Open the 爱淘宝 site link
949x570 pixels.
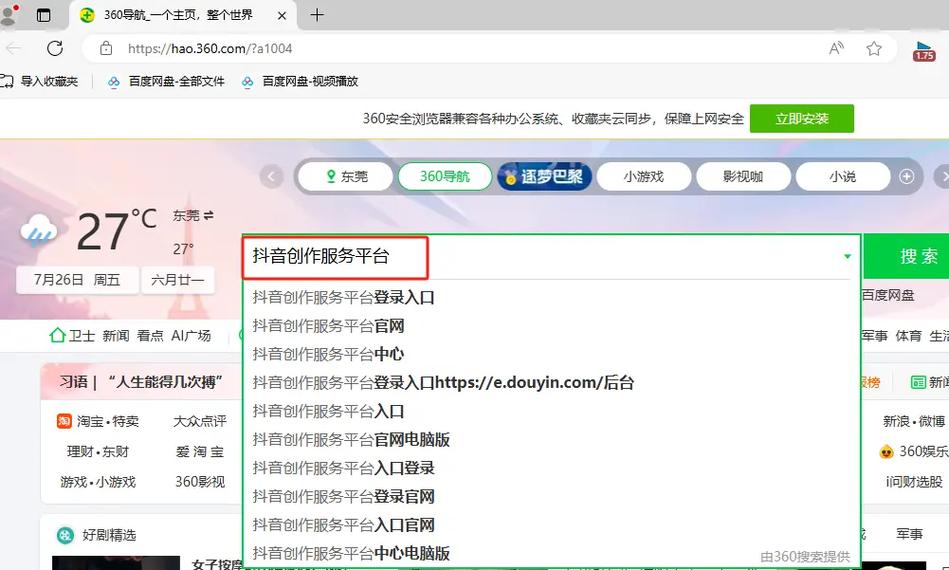[200, 451]
